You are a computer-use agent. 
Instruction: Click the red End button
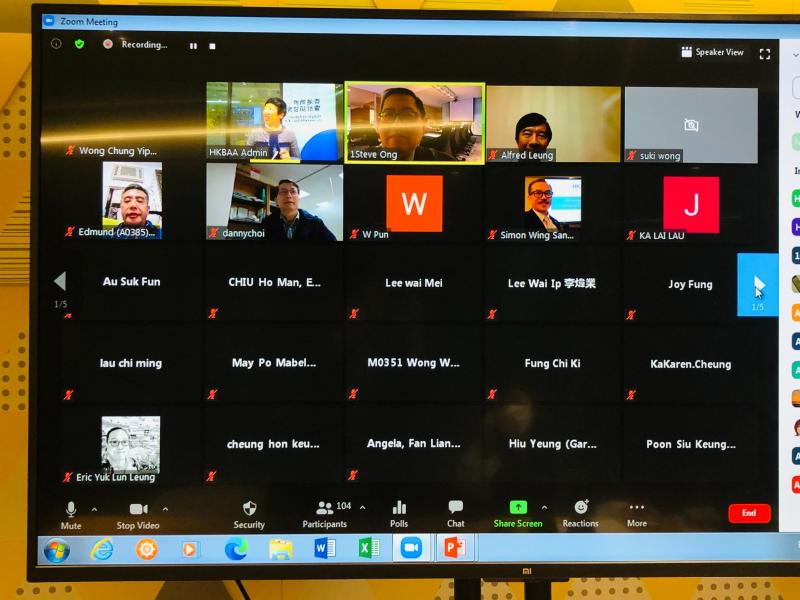tap(749, 513)
